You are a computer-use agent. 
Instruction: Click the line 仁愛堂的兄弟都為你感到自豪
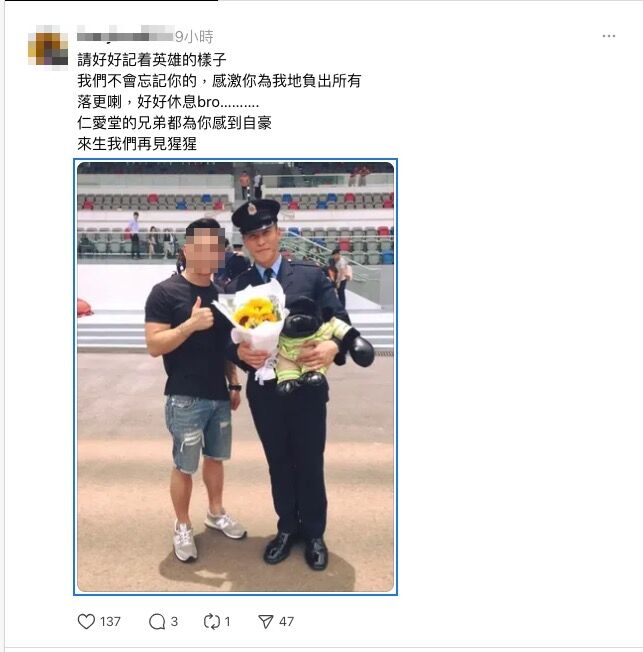pos(174,123)
